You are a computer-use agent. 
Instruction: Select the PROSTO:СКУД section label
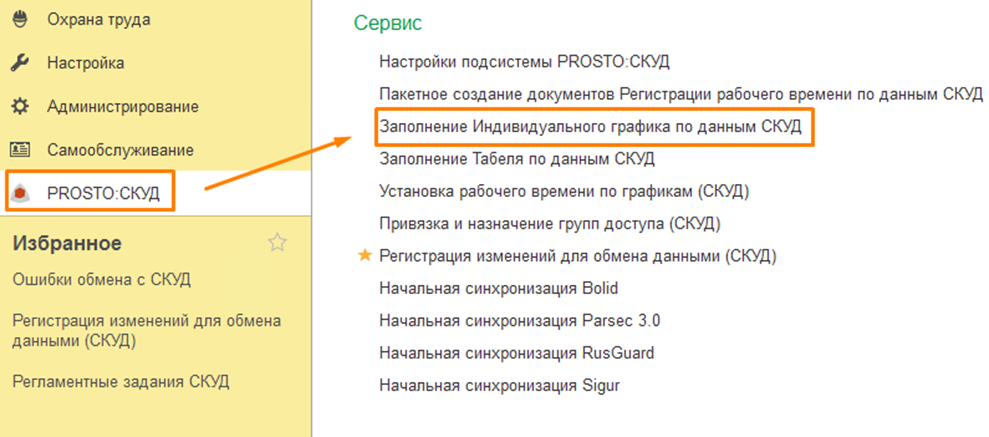[103, 193]
